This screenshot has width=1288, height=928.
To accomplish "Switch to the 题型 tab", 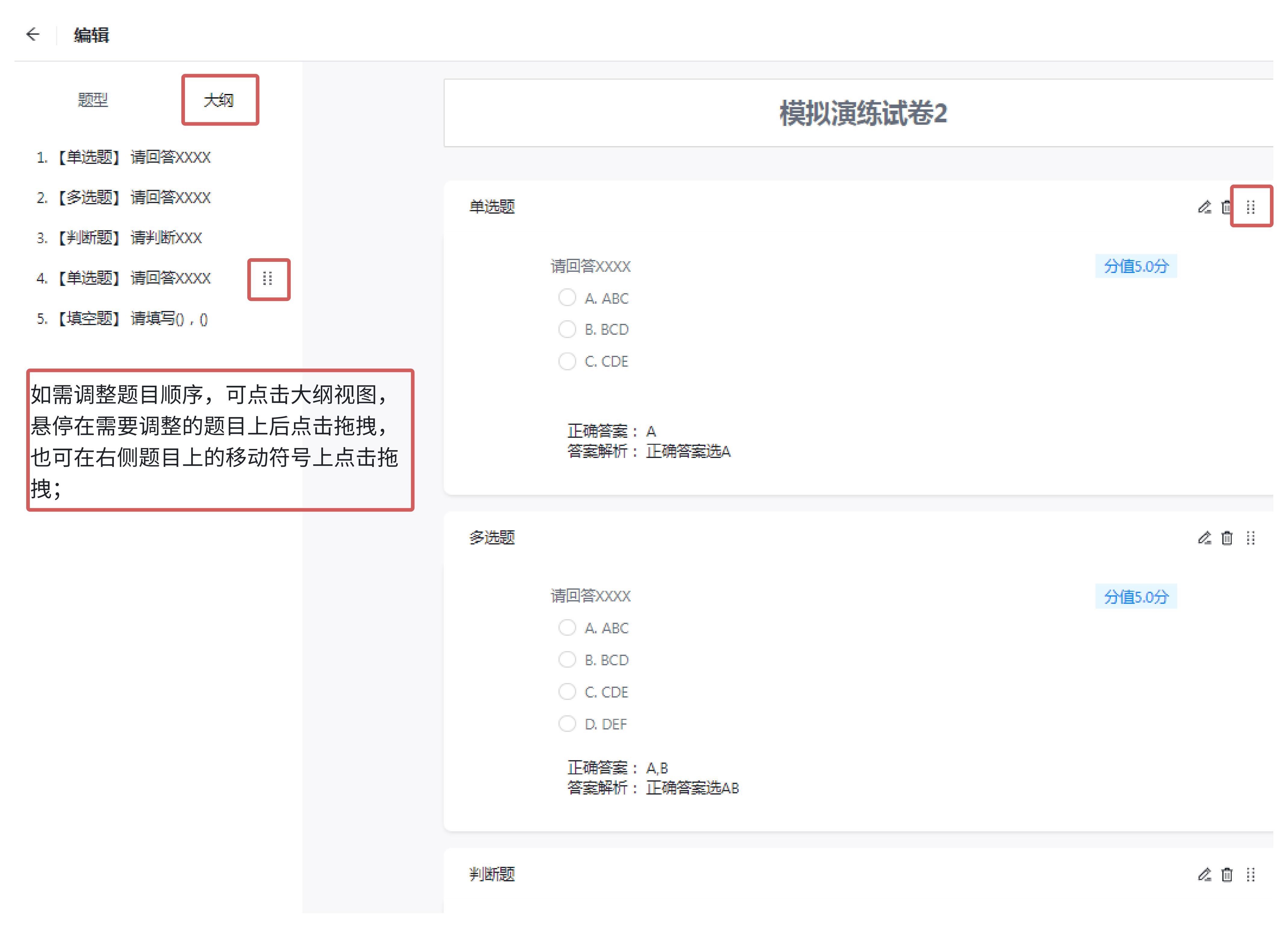I will click(x=92, y=100).
